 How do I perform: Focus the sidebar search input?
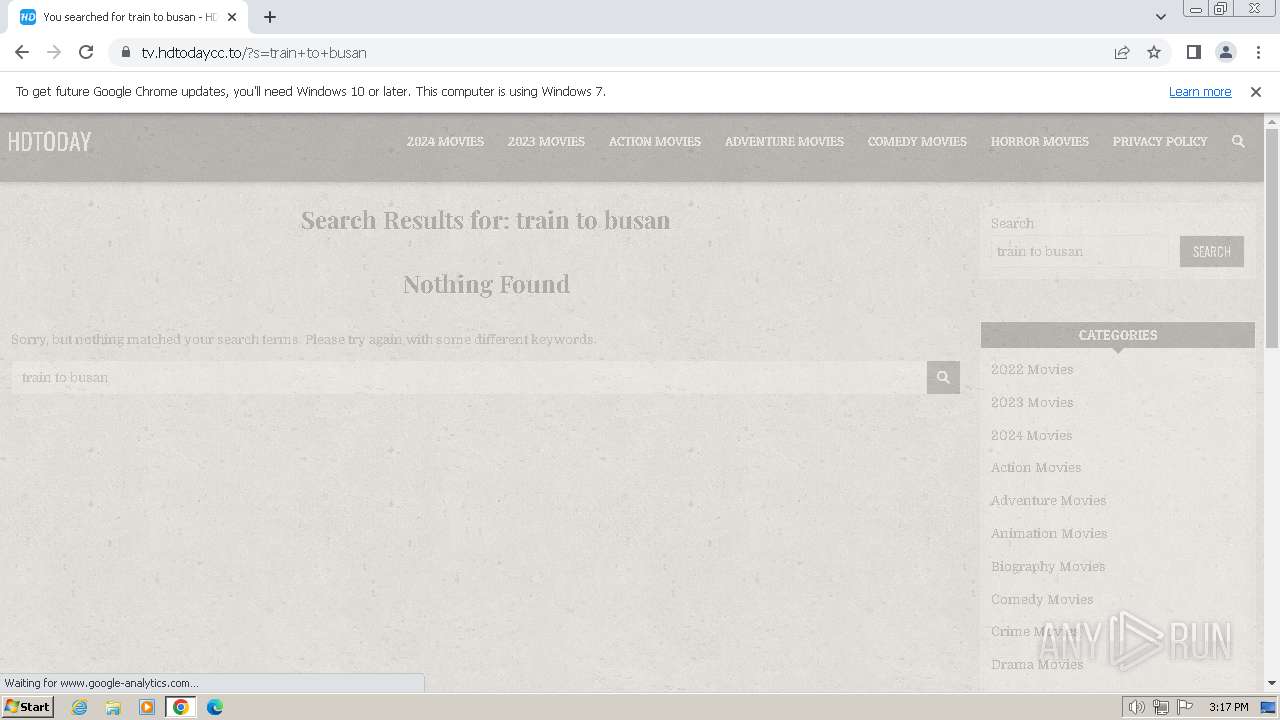[x=1080, y=251]
